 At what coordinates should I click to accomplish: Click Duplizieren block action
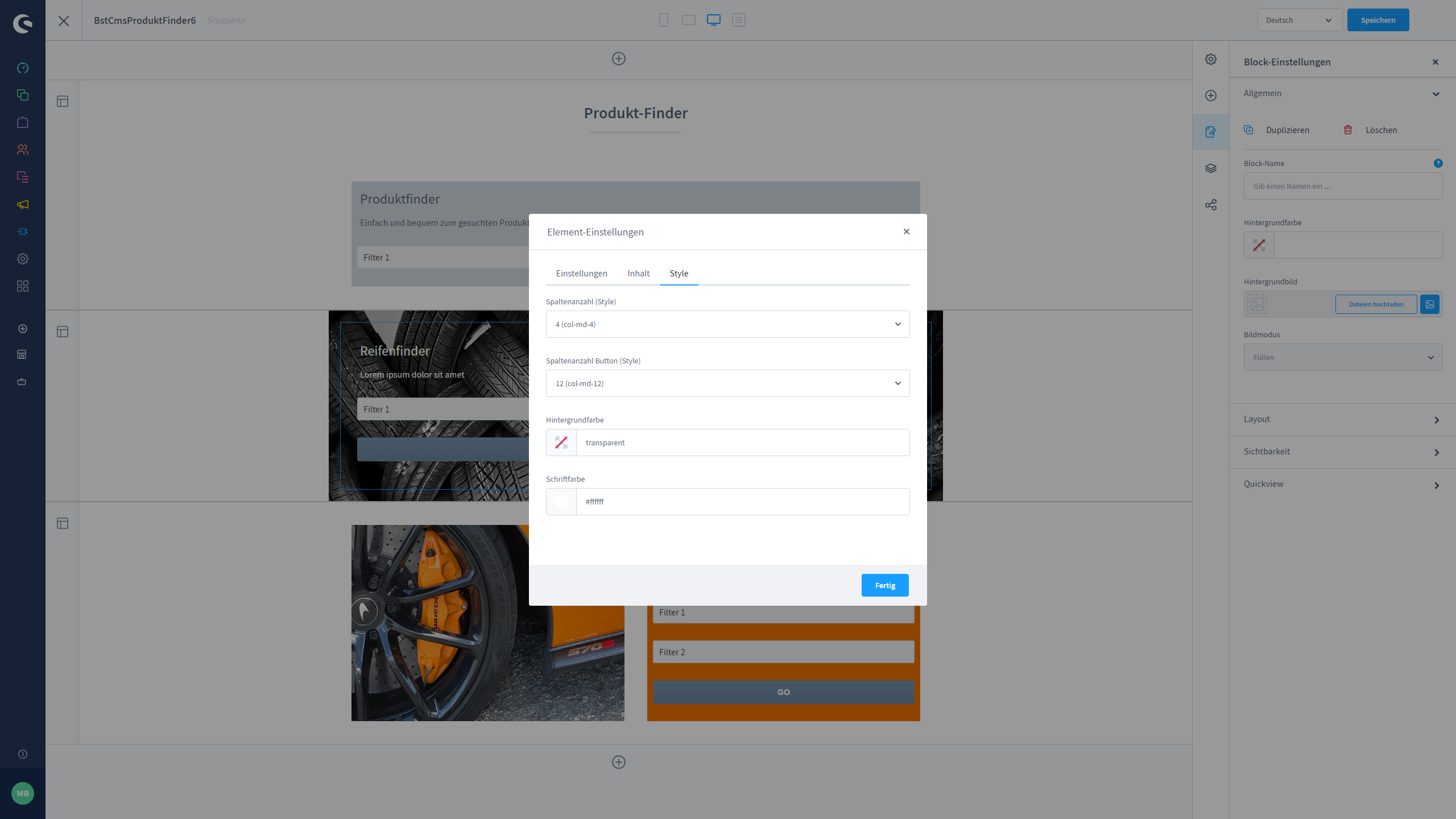(x=1277, y=130)
